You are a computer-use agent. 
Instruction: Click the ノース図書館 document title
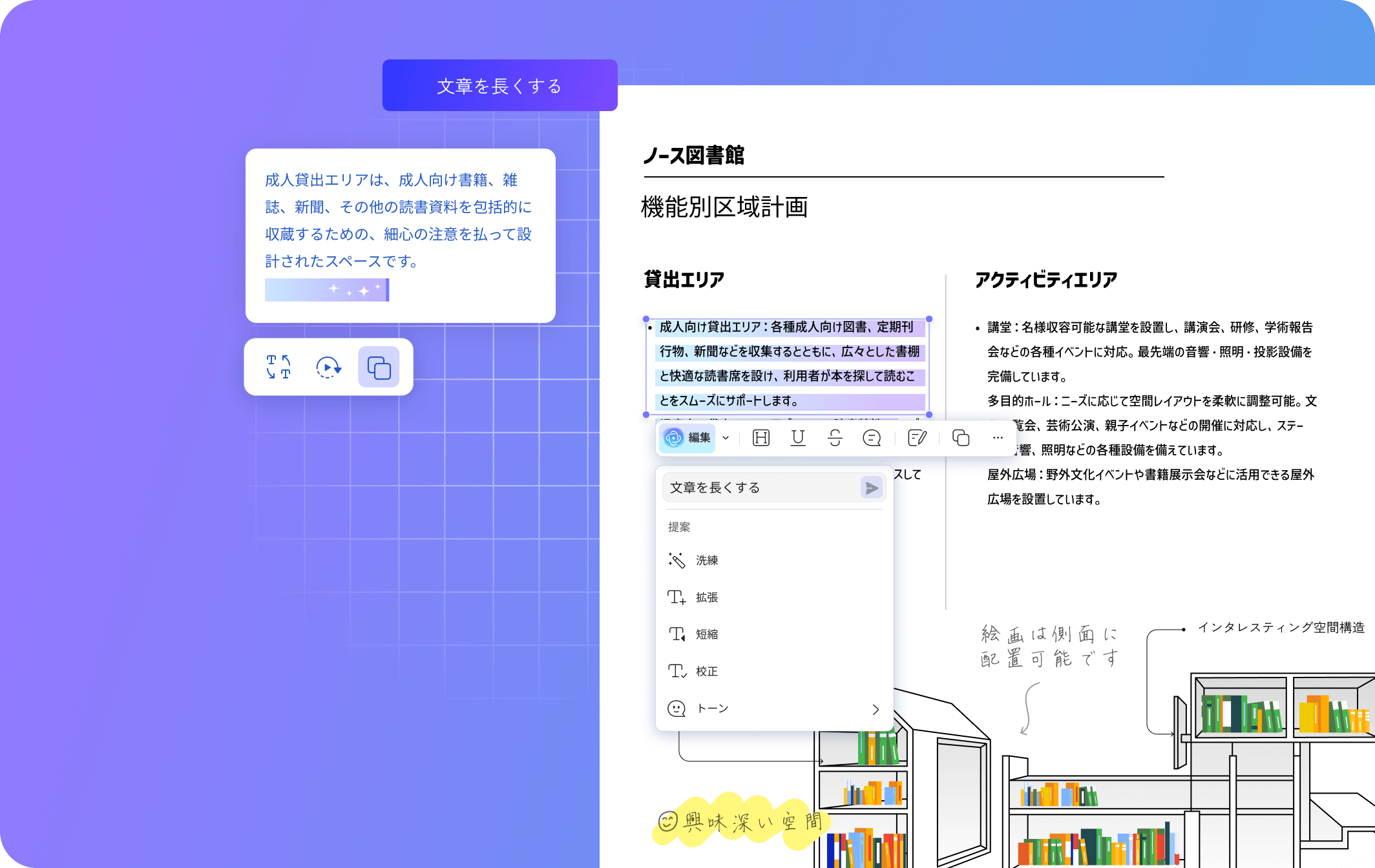tap(694, 155)
